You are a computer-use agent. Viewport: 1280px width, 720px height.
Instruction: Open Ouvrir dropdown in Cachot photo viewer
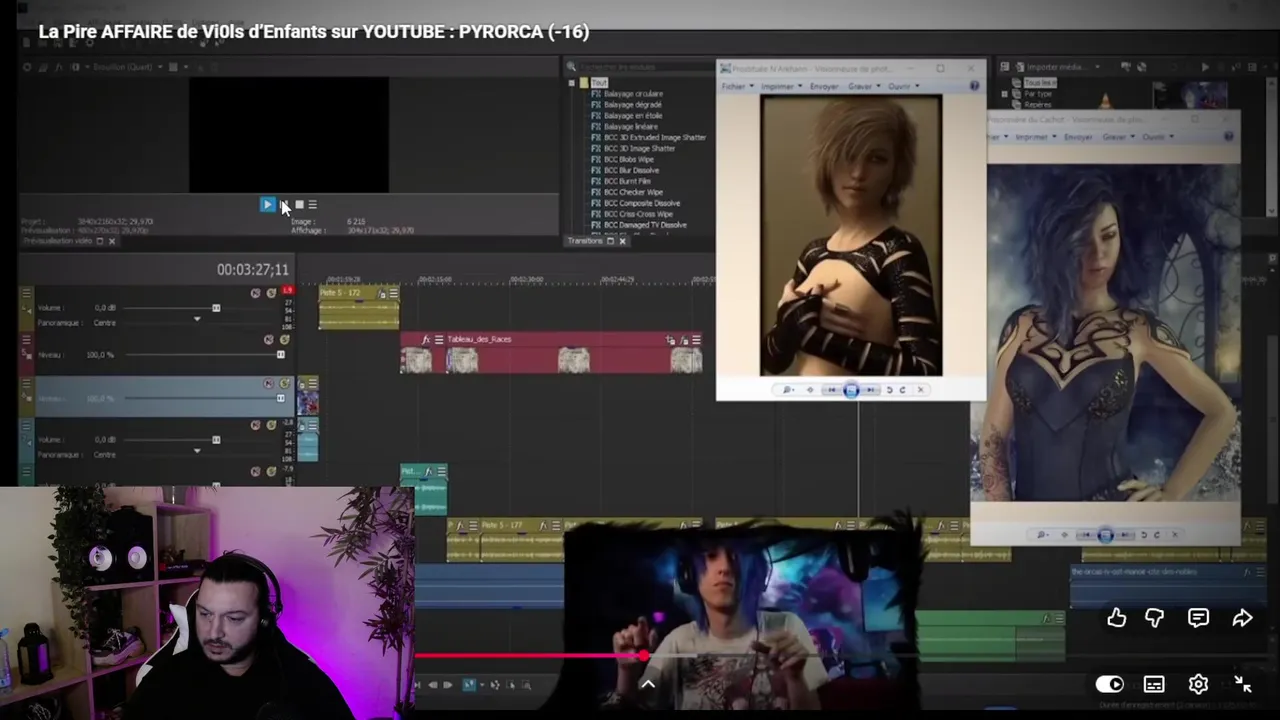point(1157,136)
